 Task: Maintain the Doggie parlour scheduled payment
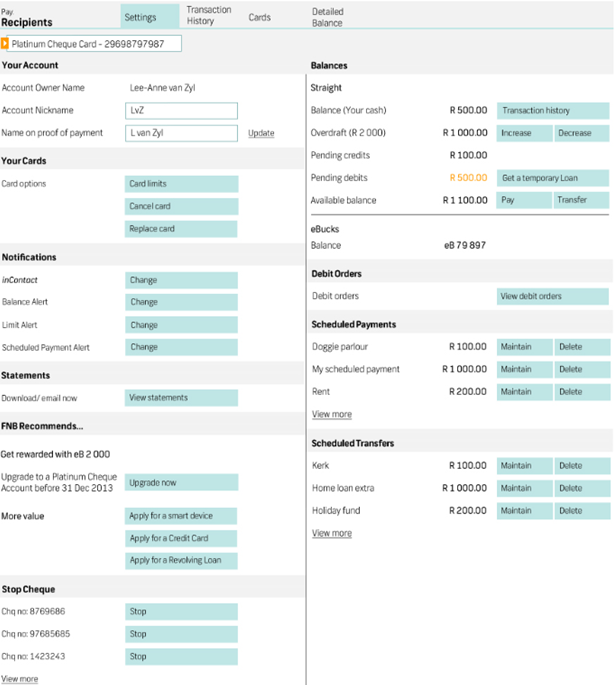pyautogui.click(x=525, y=347)
